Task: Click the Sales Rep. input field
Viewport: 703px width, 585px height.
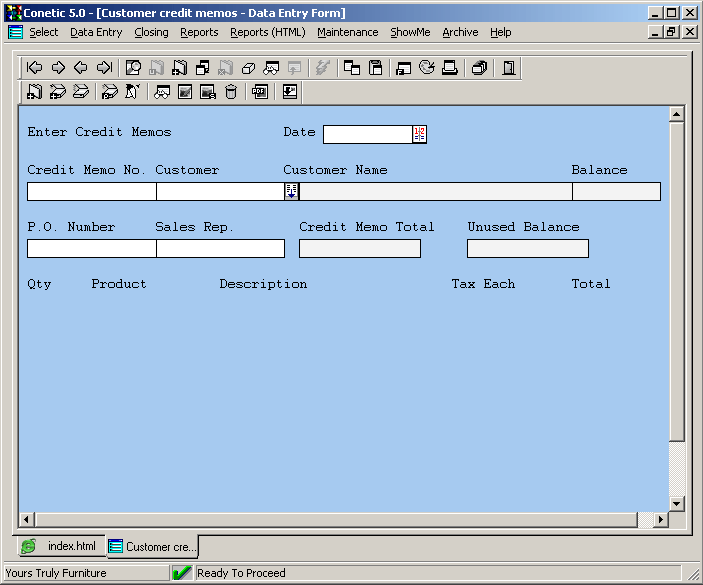Action: tap(220, 248)
